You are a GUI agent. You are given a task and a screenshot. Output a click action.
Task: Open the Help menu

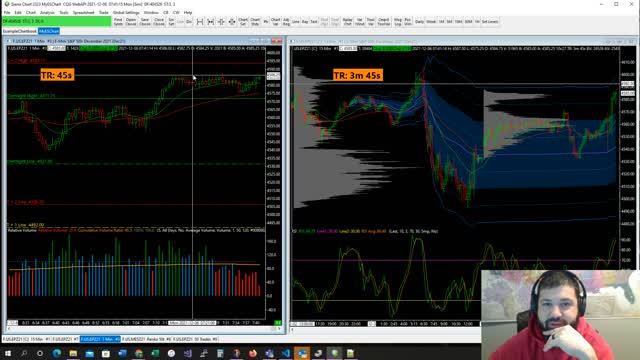(x=188, y=13)
